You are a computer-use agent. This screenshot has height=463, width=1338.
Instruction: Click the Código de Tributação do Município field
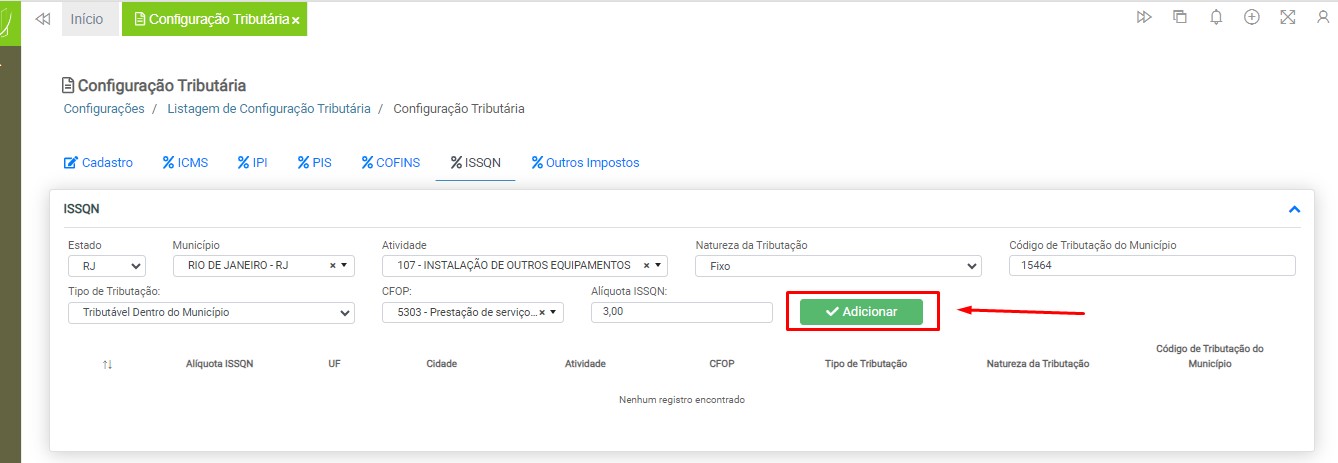click(1152, 266)
